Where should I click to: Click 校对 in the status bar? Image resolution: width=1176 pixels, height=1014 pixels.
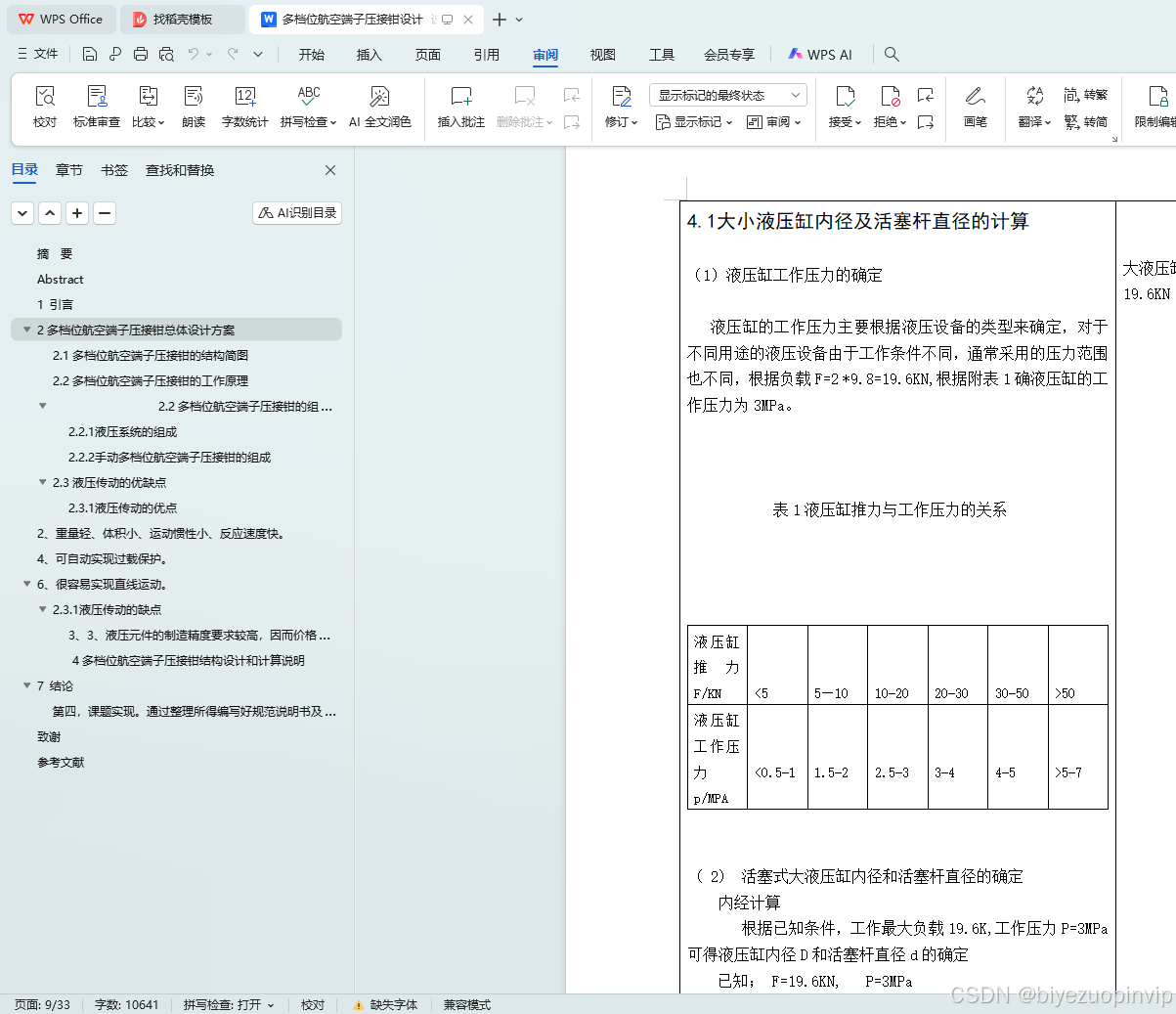313,1004
